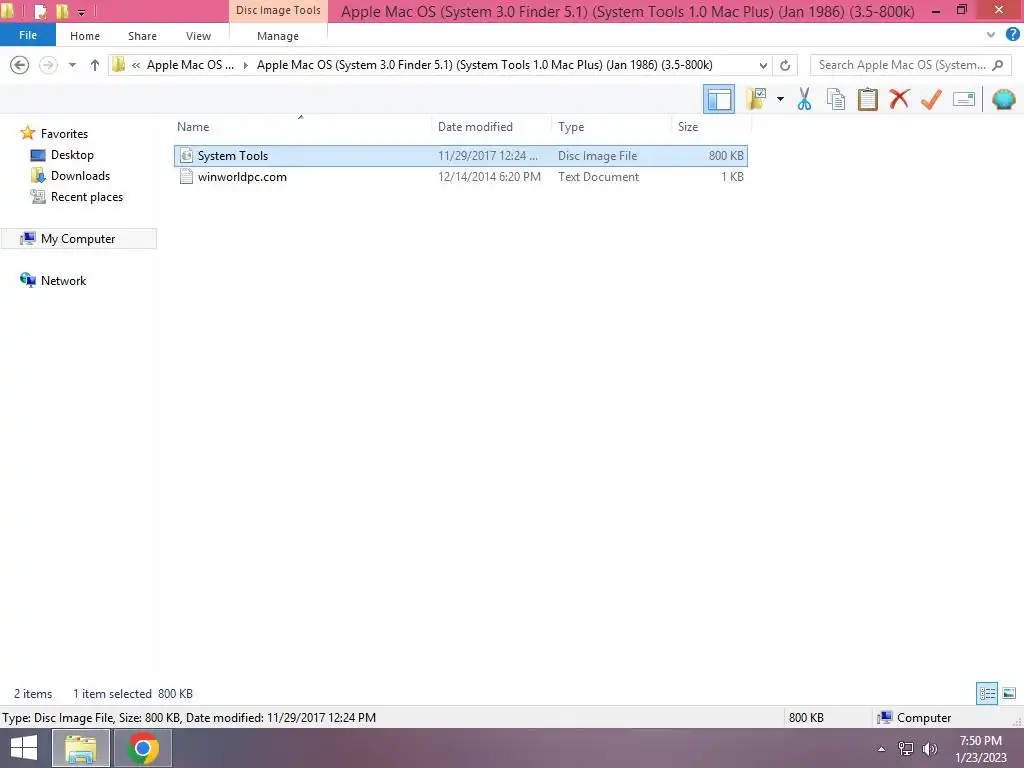This screenshot has height=768, width=1024.
Task: Click the File Explorer taskbar icon
Action: (81, 748)
